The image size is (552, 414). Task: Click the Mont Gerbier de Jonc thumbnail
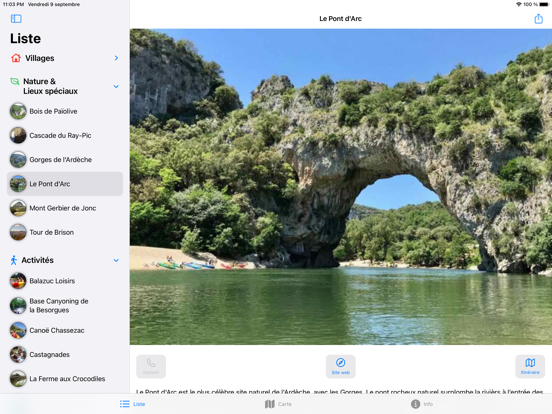[x=18, y=208]
